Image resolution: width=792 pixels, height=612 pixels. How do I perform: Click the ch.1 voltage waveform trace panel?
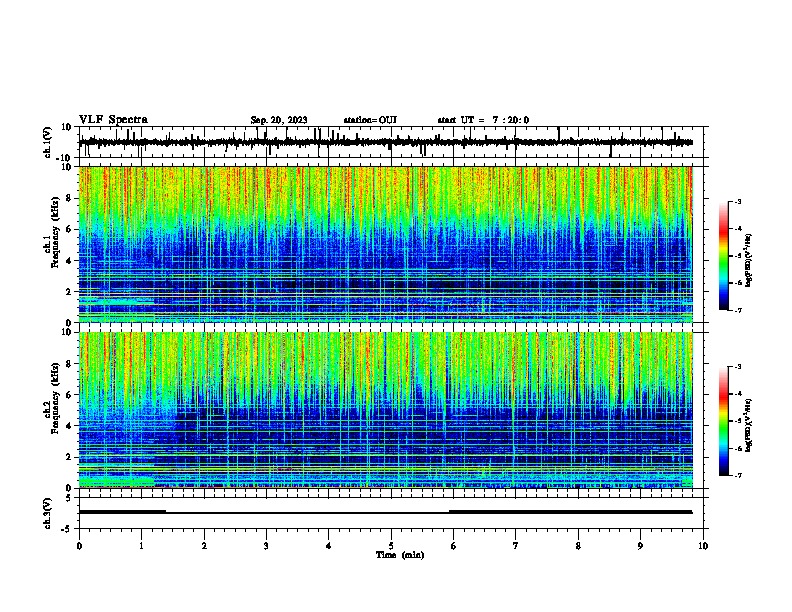point(393,142)
